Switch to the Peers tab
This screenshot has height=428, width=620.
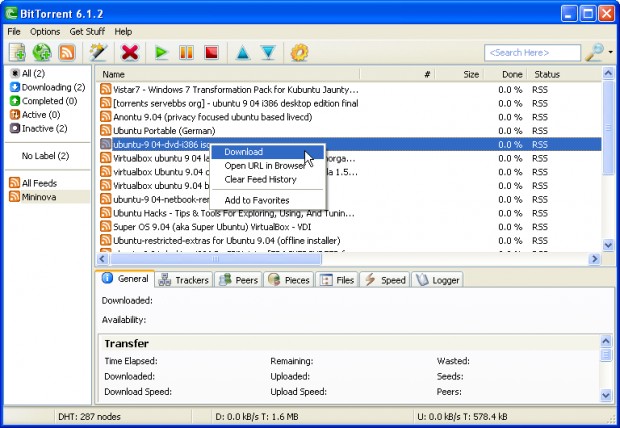pyautogui.click(x=238, y=280)
